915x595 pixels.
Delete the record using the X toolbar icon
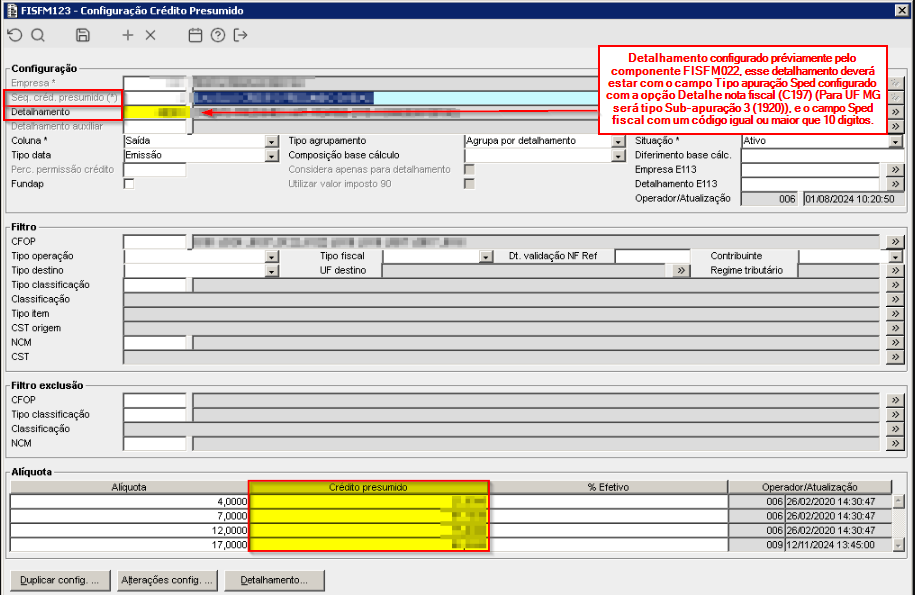(x=151, y=36)
